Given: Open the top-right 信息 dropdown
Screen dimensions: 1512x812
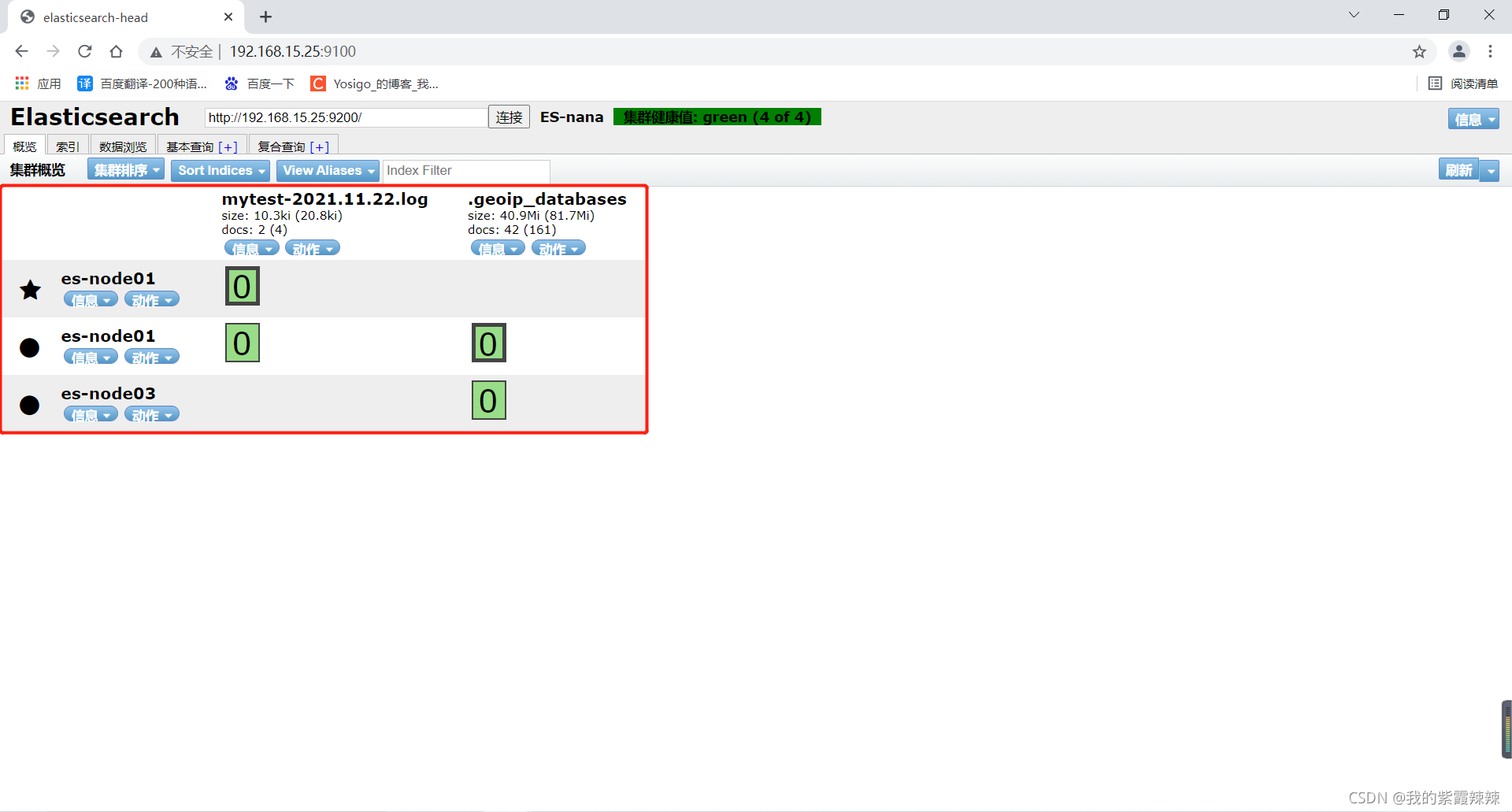Looking at the screenshot, I should [x=1473, y=119].
